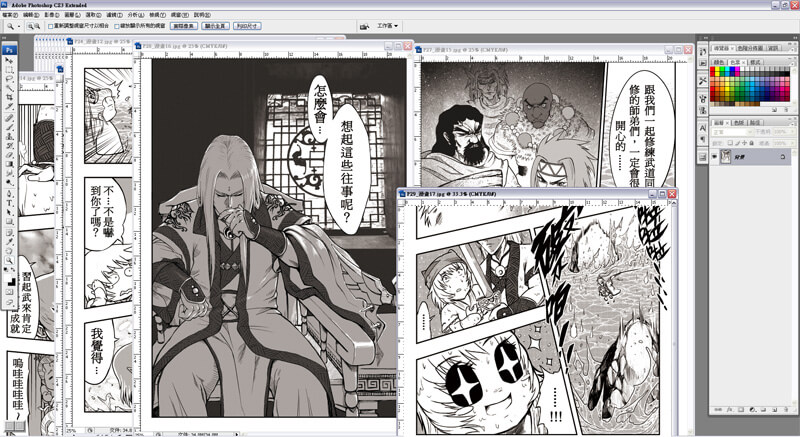Image resolution: width=800 pixels, height=437 pixels.
Task: Change the screen mode at toolbox bottom
Action: [9, 302]
